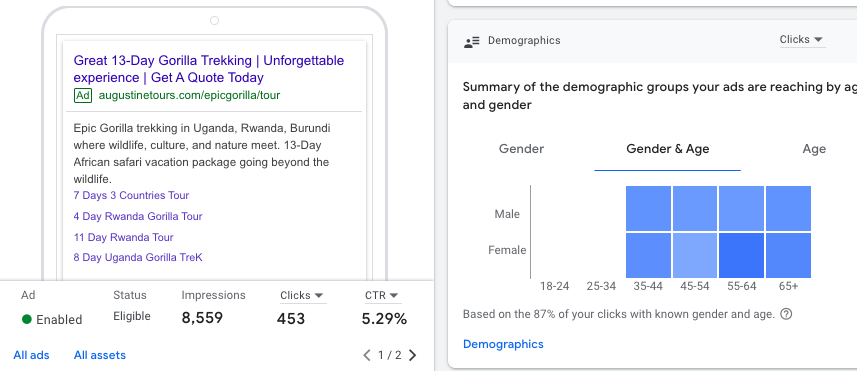This screenshot has height=371, width=857.
Task: Select the Male 35-44 heatmap cell
Action: 648,208
